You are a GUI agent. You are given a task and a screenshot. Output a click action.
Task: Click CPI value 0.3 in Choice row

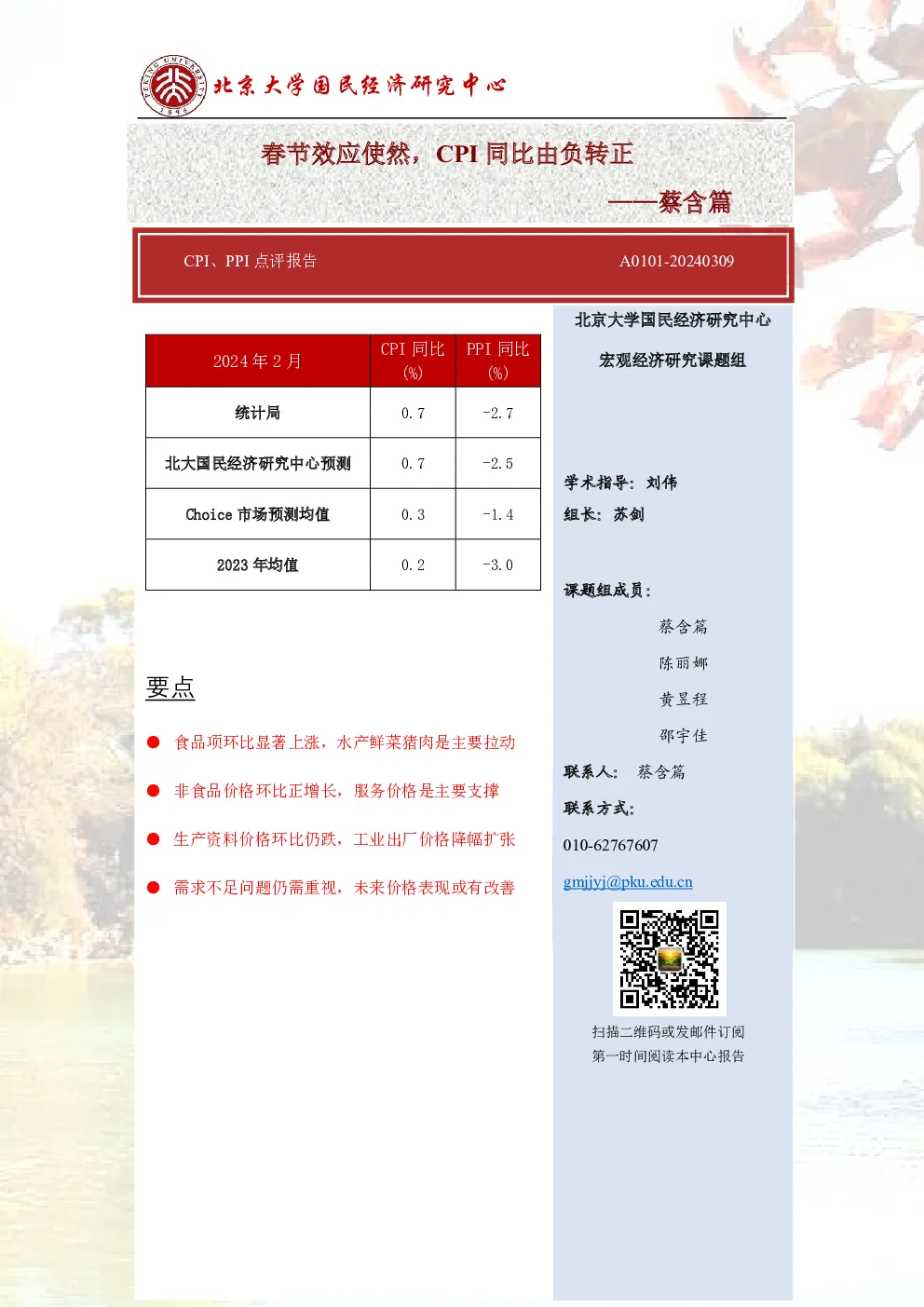[x=413, y=514]
